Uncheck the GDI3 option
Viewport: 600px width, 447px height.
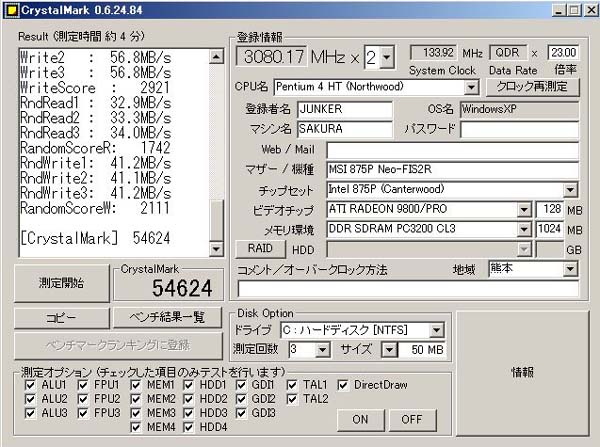241,413
